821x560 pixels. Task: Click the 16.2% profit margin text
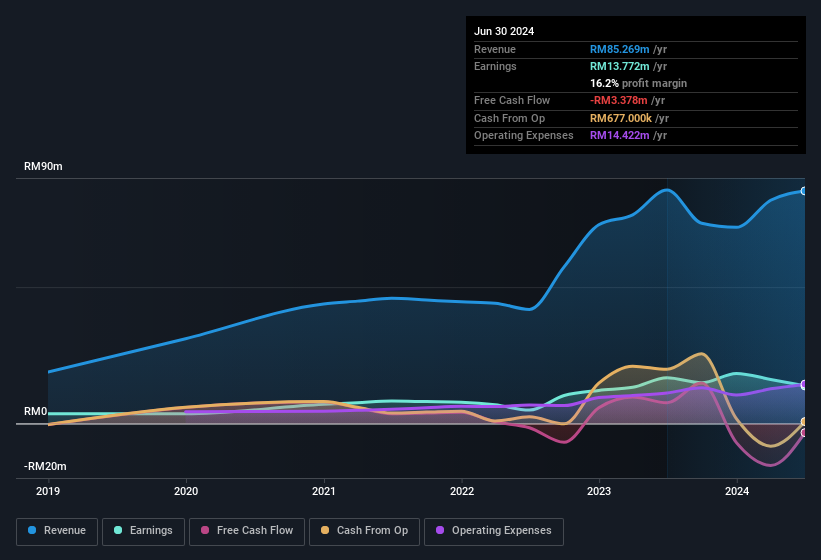tap(638, 83)
